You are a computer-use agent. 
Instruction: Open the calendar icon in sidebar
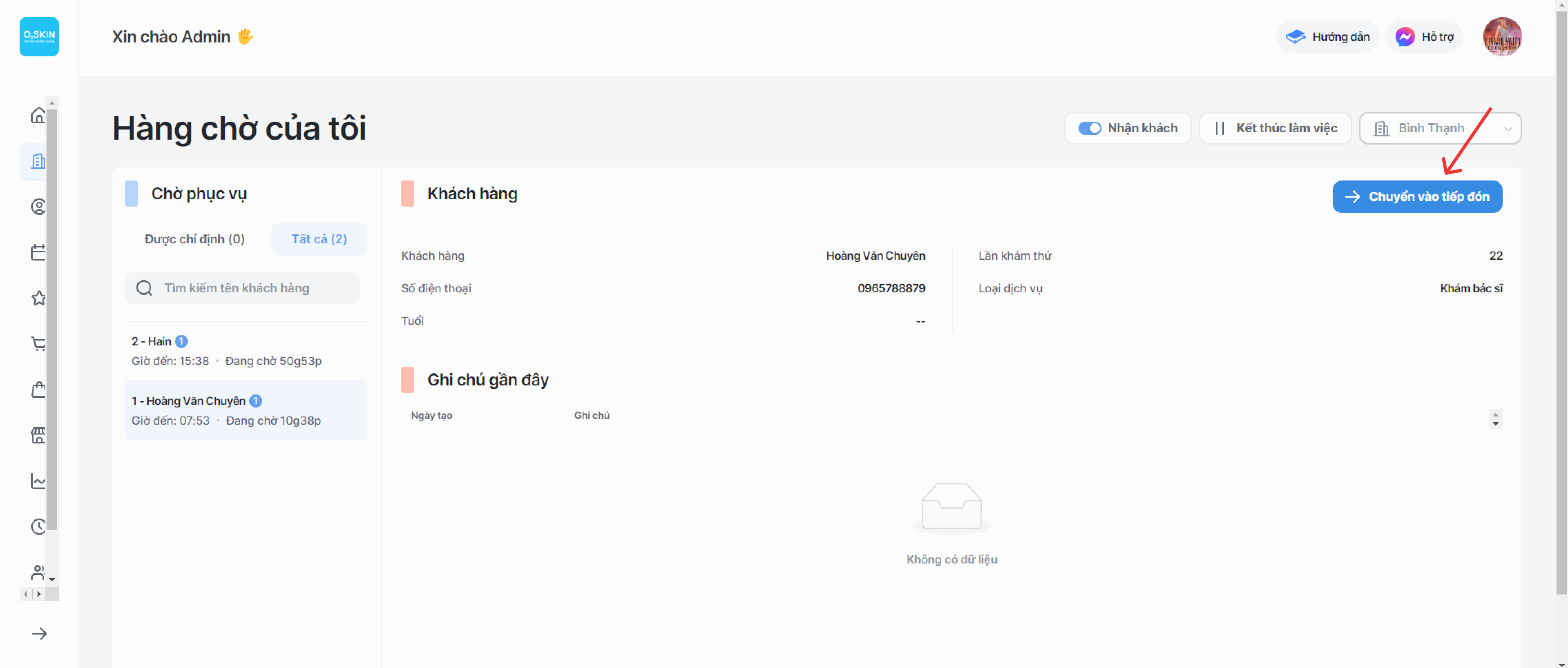(x=38, y=252)
